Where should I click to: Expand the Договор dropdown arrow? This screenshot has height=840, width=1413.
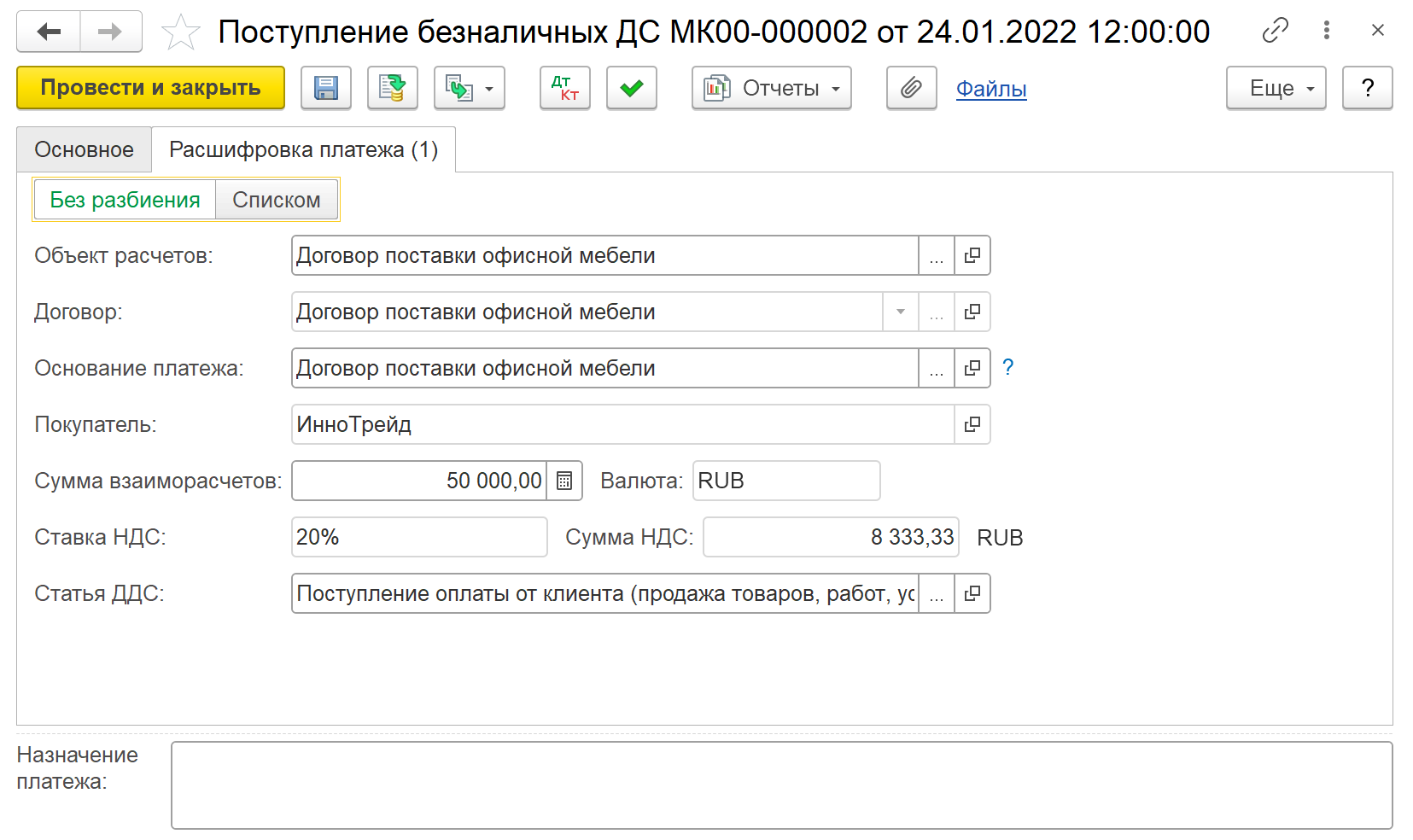click(901, 312)
